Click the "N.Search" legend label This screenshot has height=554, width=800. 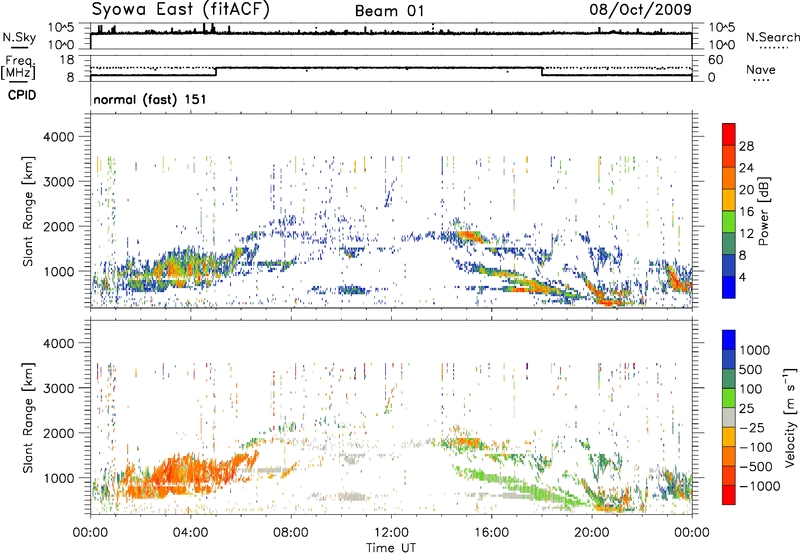(772, 37)
